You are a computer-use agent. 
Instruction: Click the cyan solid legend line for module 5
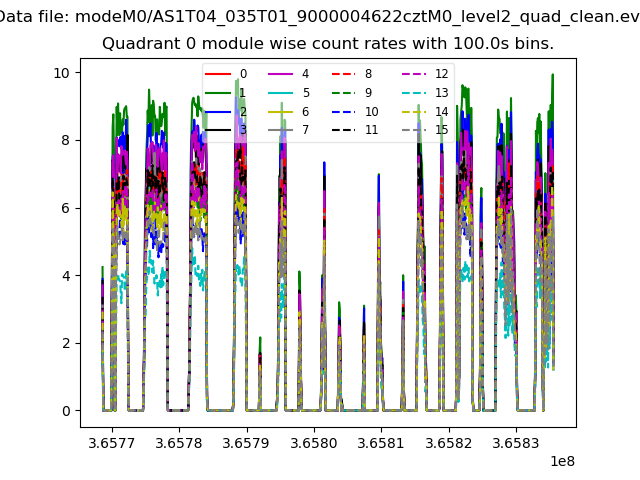(281, 93)
